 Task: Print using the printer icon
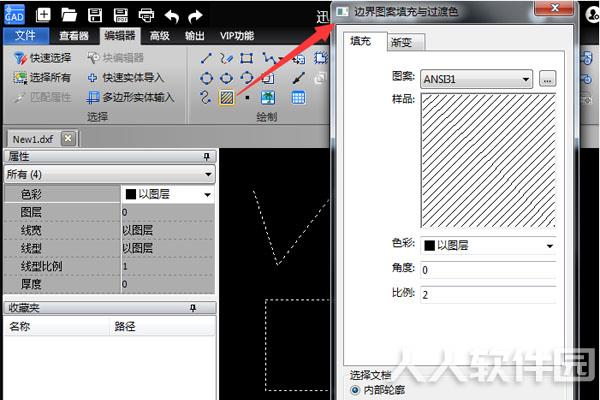(146, 15)
